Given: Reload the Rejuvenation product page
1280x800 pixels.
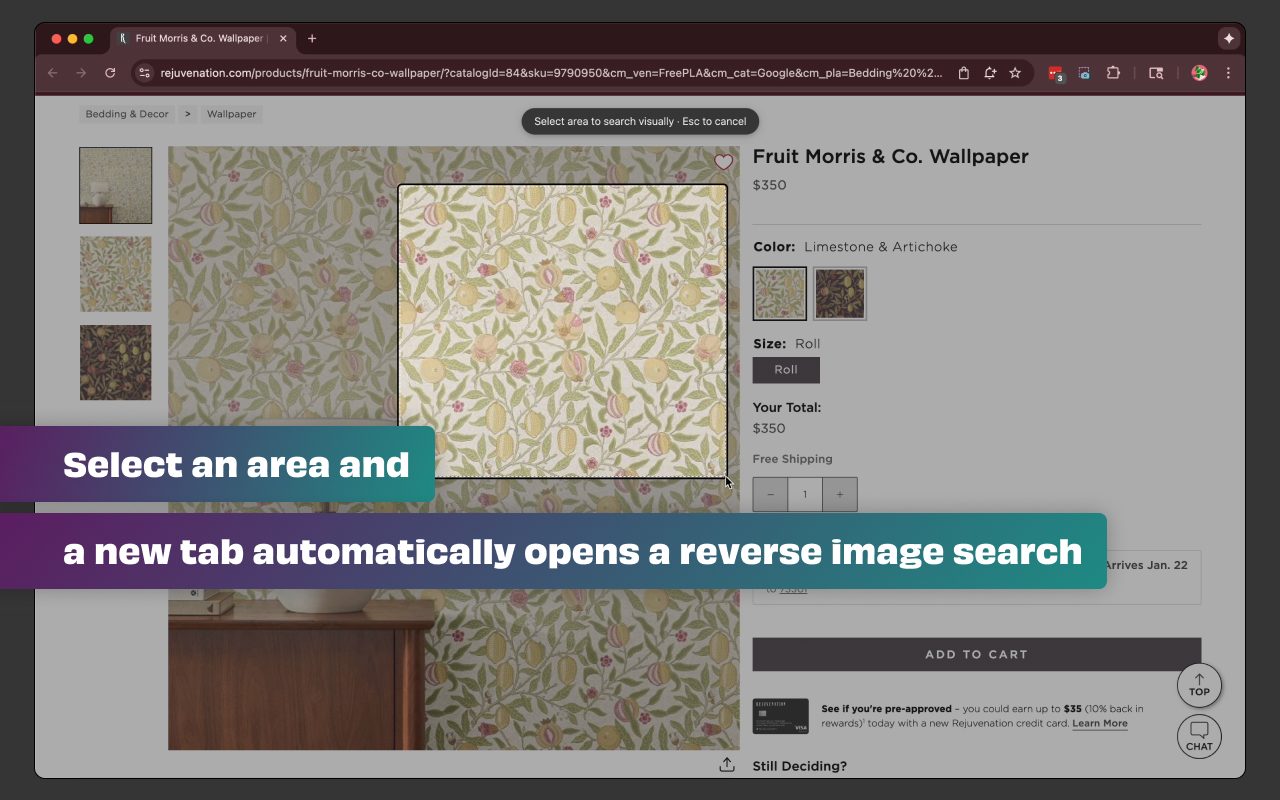Looking at the screenshot, I should 110,73.
